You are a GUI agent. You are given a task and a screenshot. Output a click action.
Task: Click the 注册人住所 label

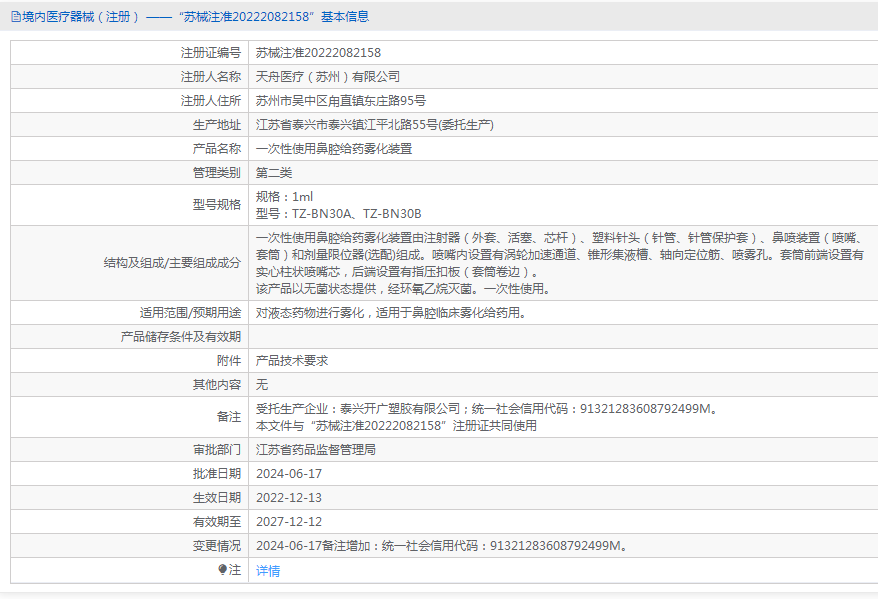[x=211, y=101]
